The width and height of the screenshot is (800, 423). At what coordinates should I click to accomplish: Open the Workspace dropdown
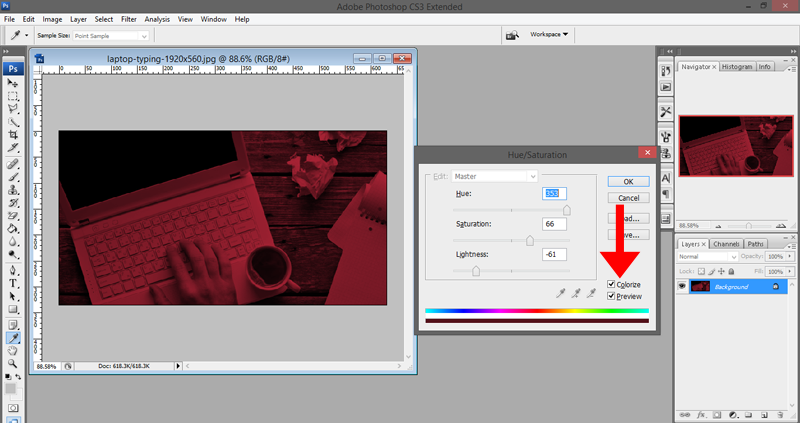(x=549, y=34)
